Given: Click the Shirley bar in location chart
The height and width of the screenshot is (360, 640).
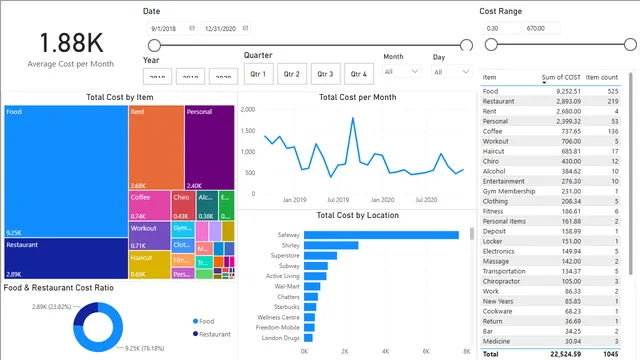Looking at the screenshot, I should coord(331,245).
